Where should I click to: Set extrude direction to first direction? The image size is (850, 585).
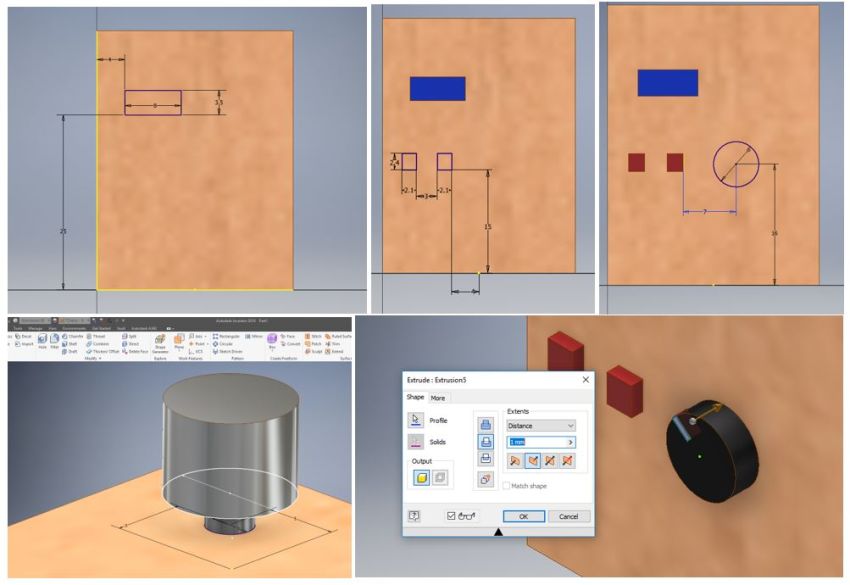tap(515, 461)
